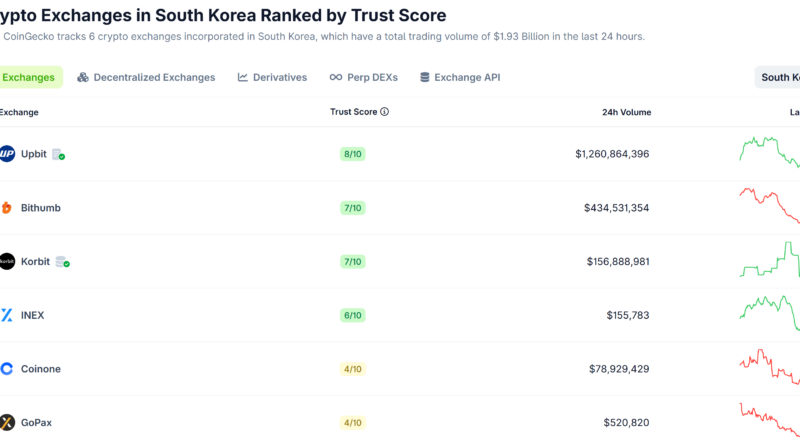Viewport: 800px width, 445px height.
Task: Click the Coinone exchange logo
Action: (7, 369)
